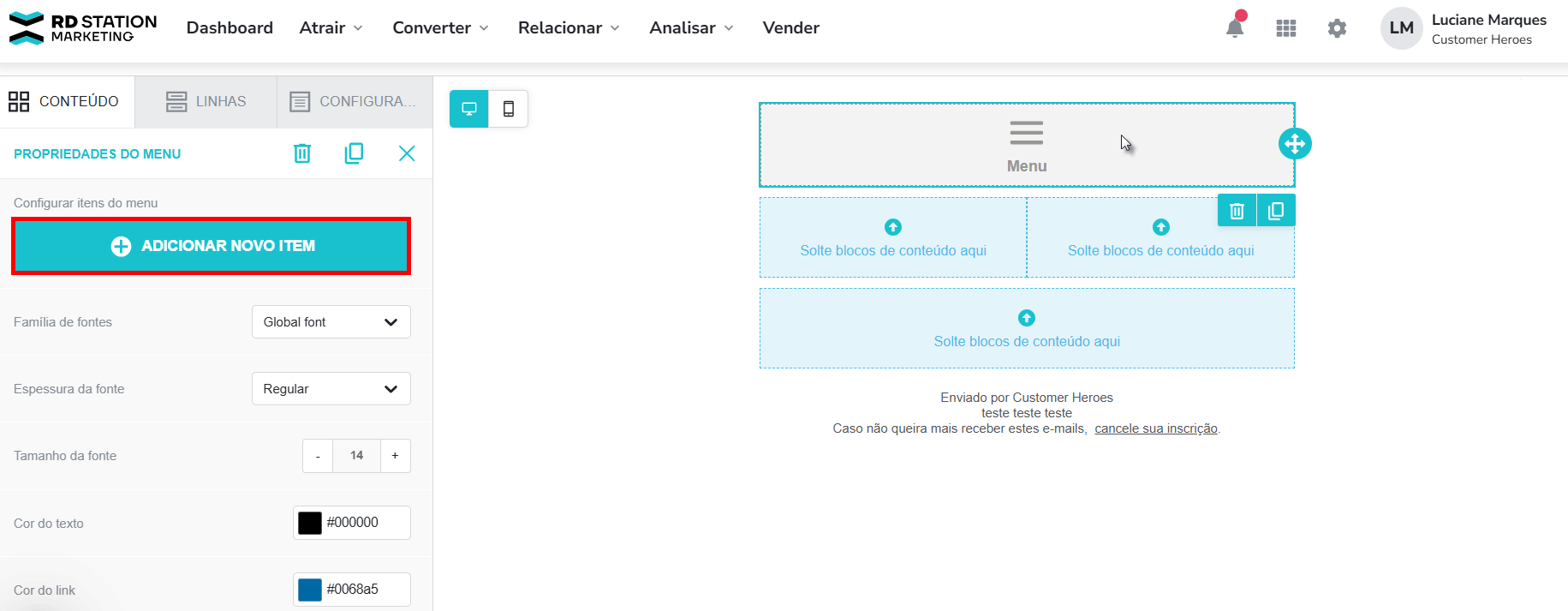Open the Atrair dropdown menu
The image size is (1568, 611).
click(x=331, y=28)
